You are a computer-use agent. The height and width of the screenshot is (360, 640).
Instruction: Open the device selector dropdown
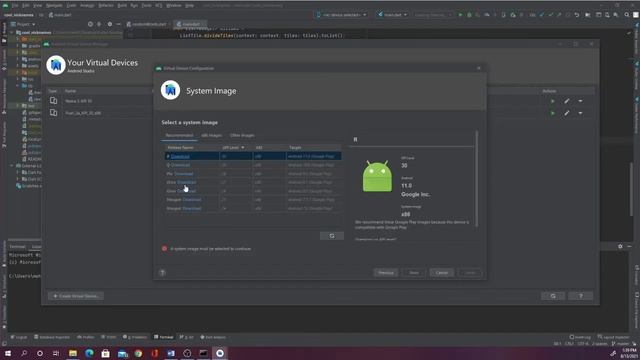point(341,15)
